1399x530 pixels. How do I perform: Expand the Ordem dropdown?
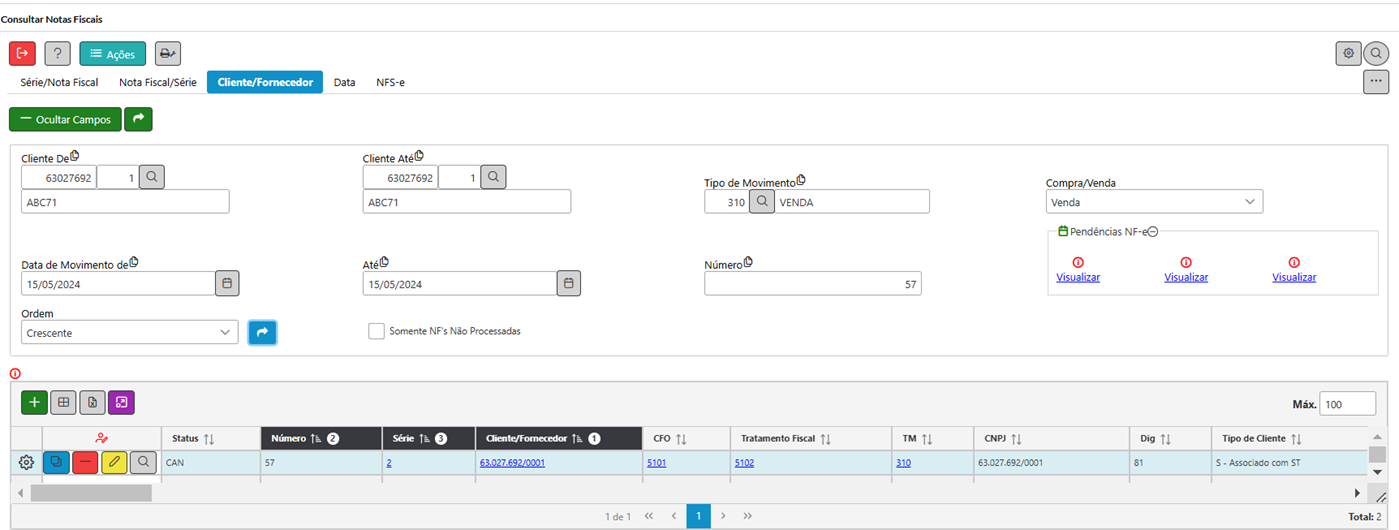(129, 333)
